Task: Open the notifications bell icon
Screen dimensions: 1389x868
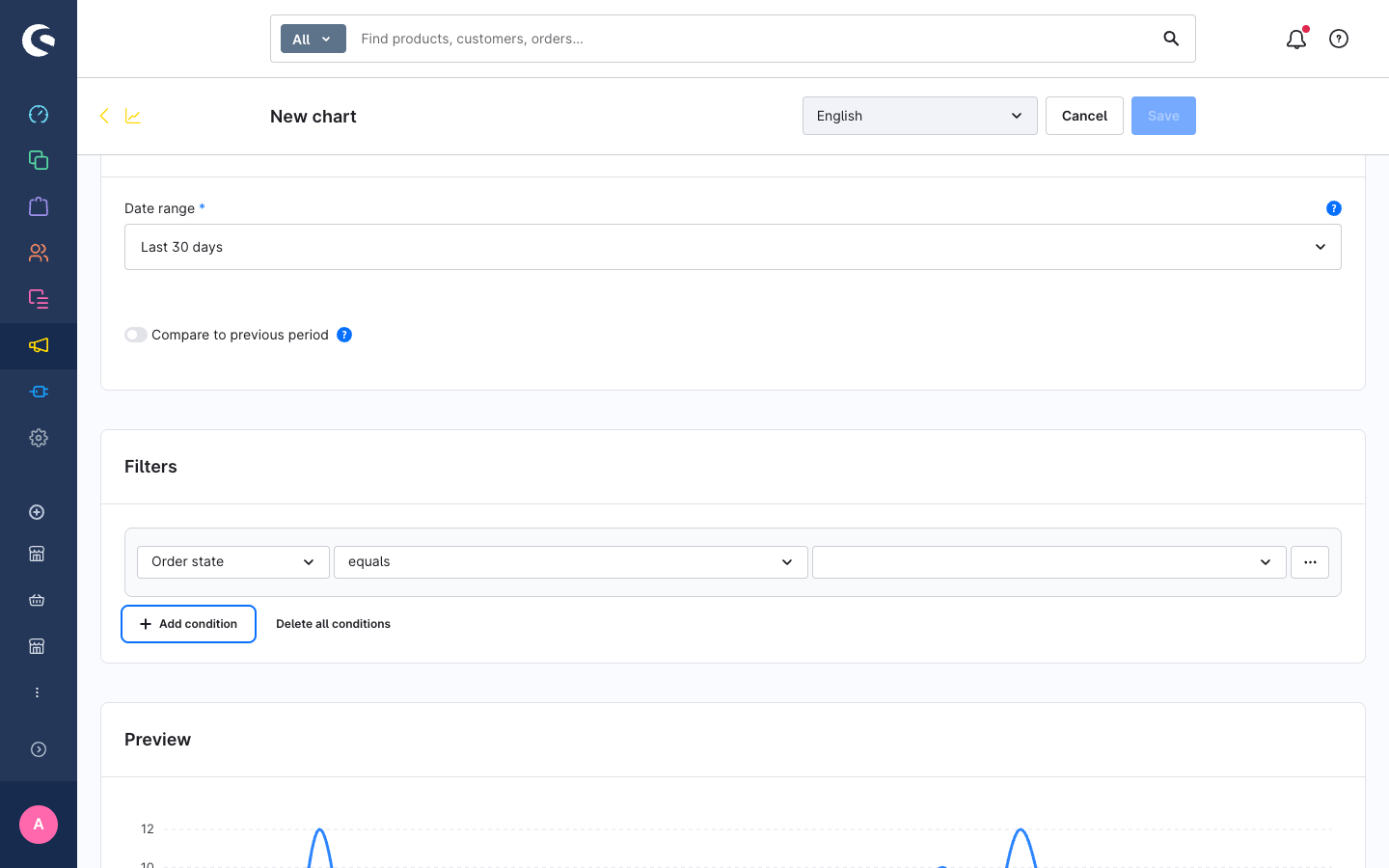Action: pos(1296,39)
